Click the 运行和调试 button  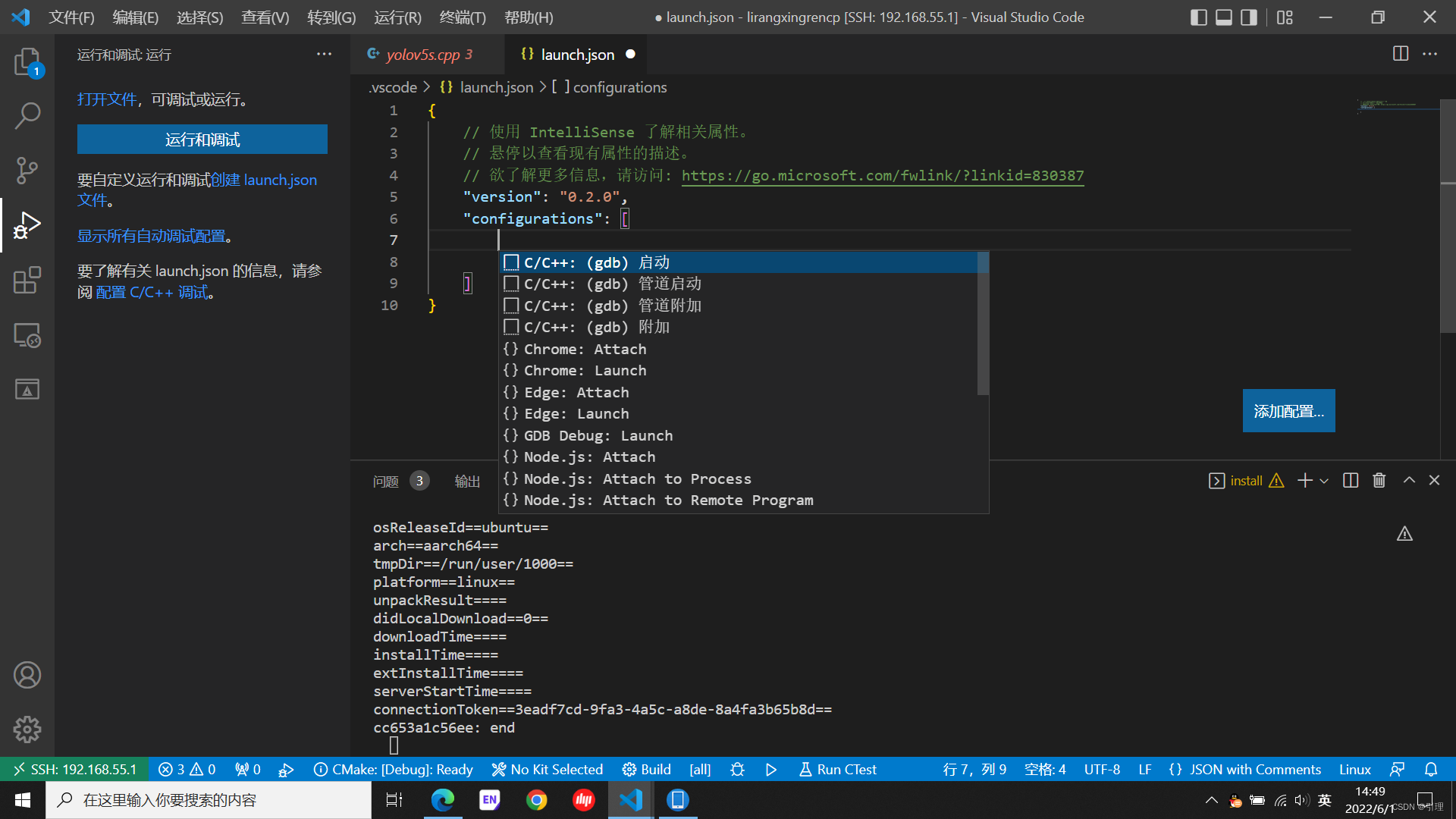202,140
